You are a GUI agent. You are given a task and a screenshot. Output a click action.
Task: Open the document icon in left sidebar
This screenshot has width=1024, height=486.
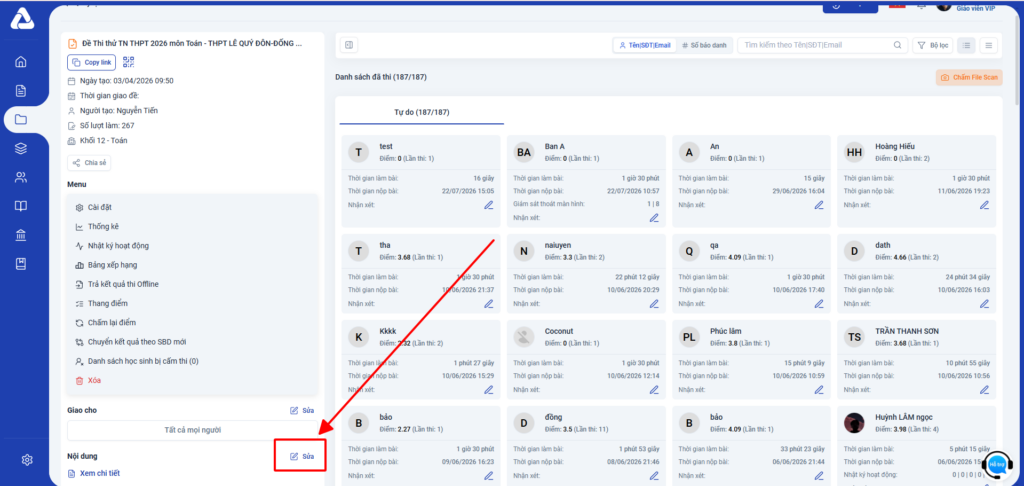pyautogui.click(x=21, y=91)
